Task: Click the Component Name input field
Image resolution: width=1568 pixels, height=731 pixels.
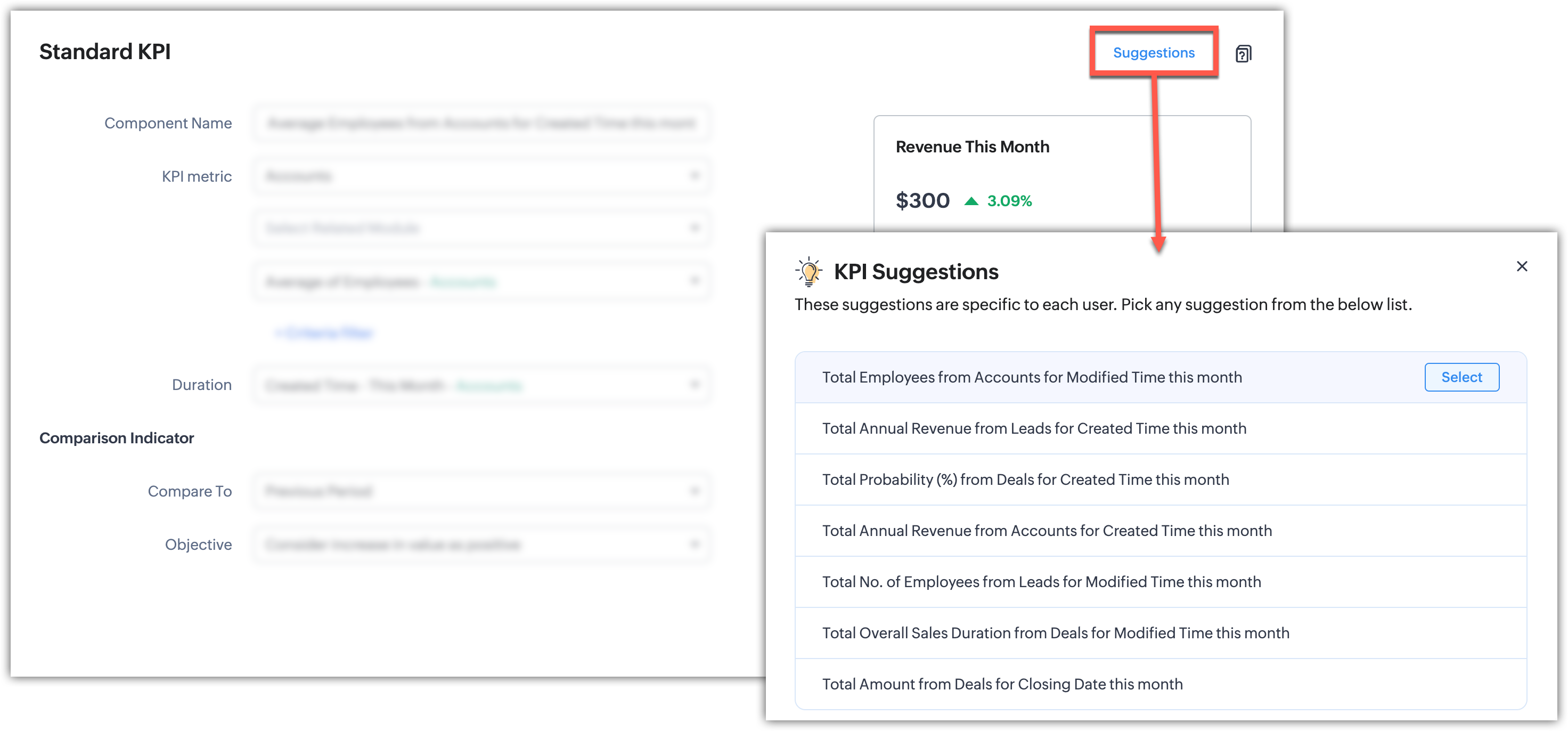Action: click(x=481, y=123)
